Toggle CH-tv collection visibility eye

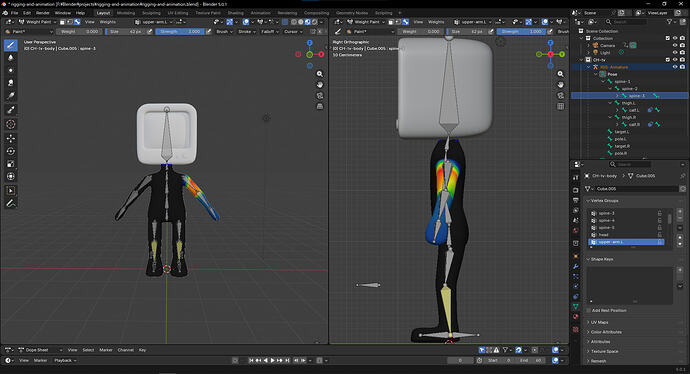[x=675, y=60]
